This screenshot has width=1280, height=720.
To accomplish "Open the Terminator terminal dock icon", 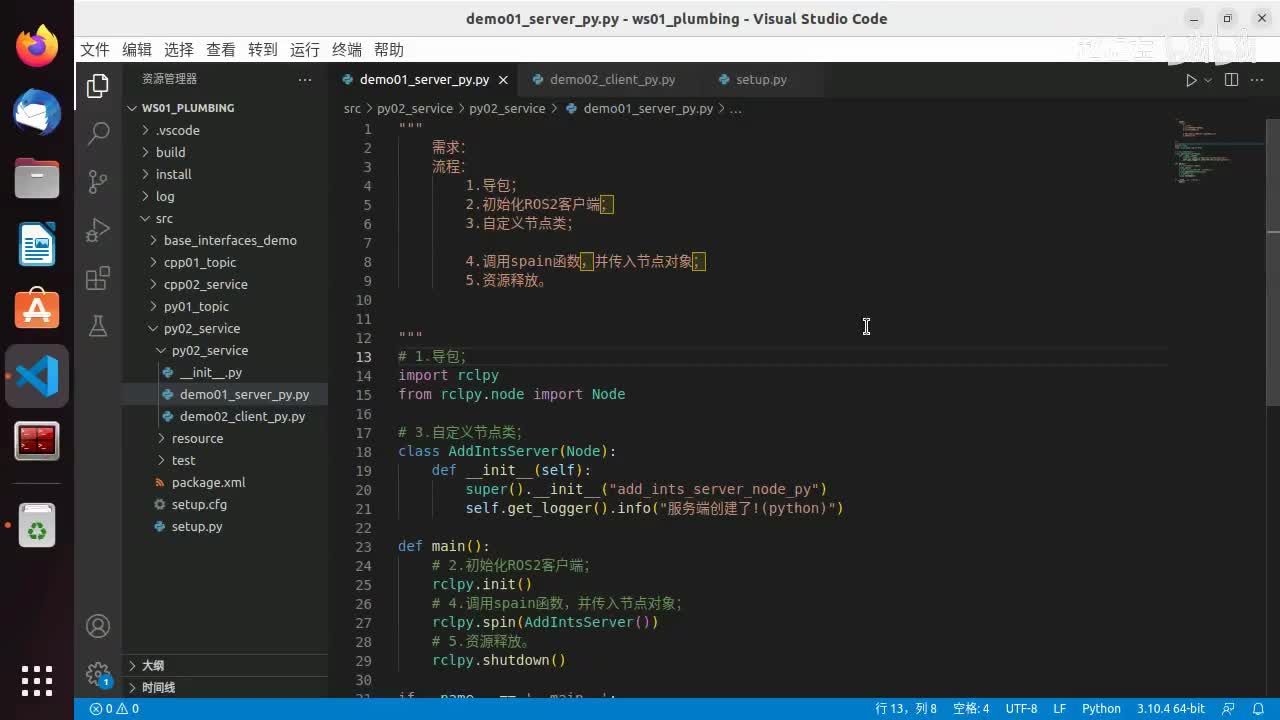I will [x=37, y=441].
